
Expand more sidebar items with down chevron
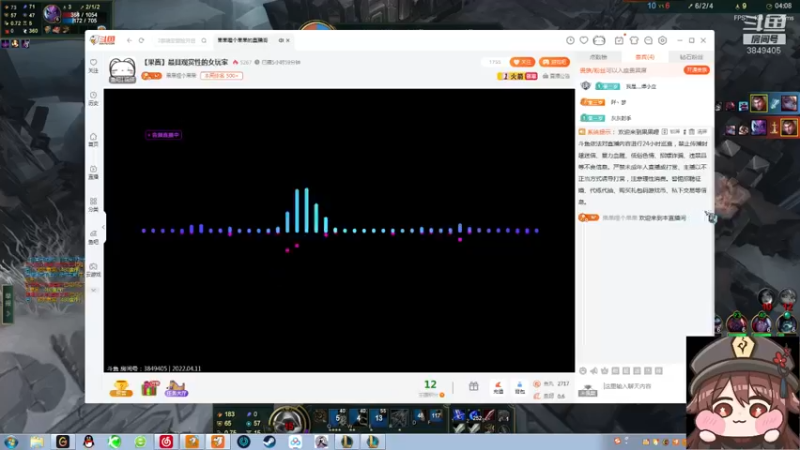click(93, 290)
